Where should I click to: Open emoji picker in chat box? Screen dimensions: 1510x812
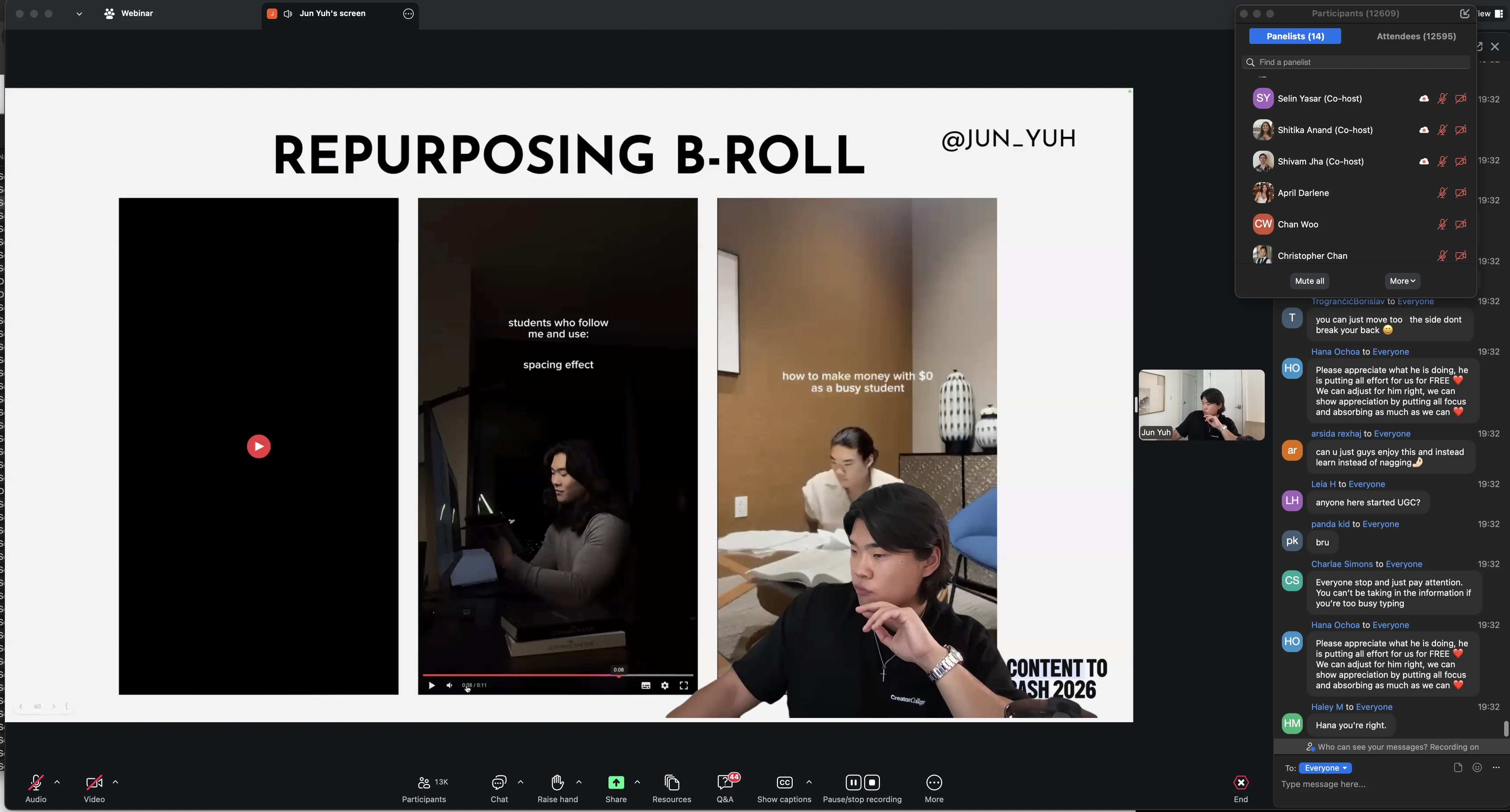pyautogui.click(x=1477, y=767)
